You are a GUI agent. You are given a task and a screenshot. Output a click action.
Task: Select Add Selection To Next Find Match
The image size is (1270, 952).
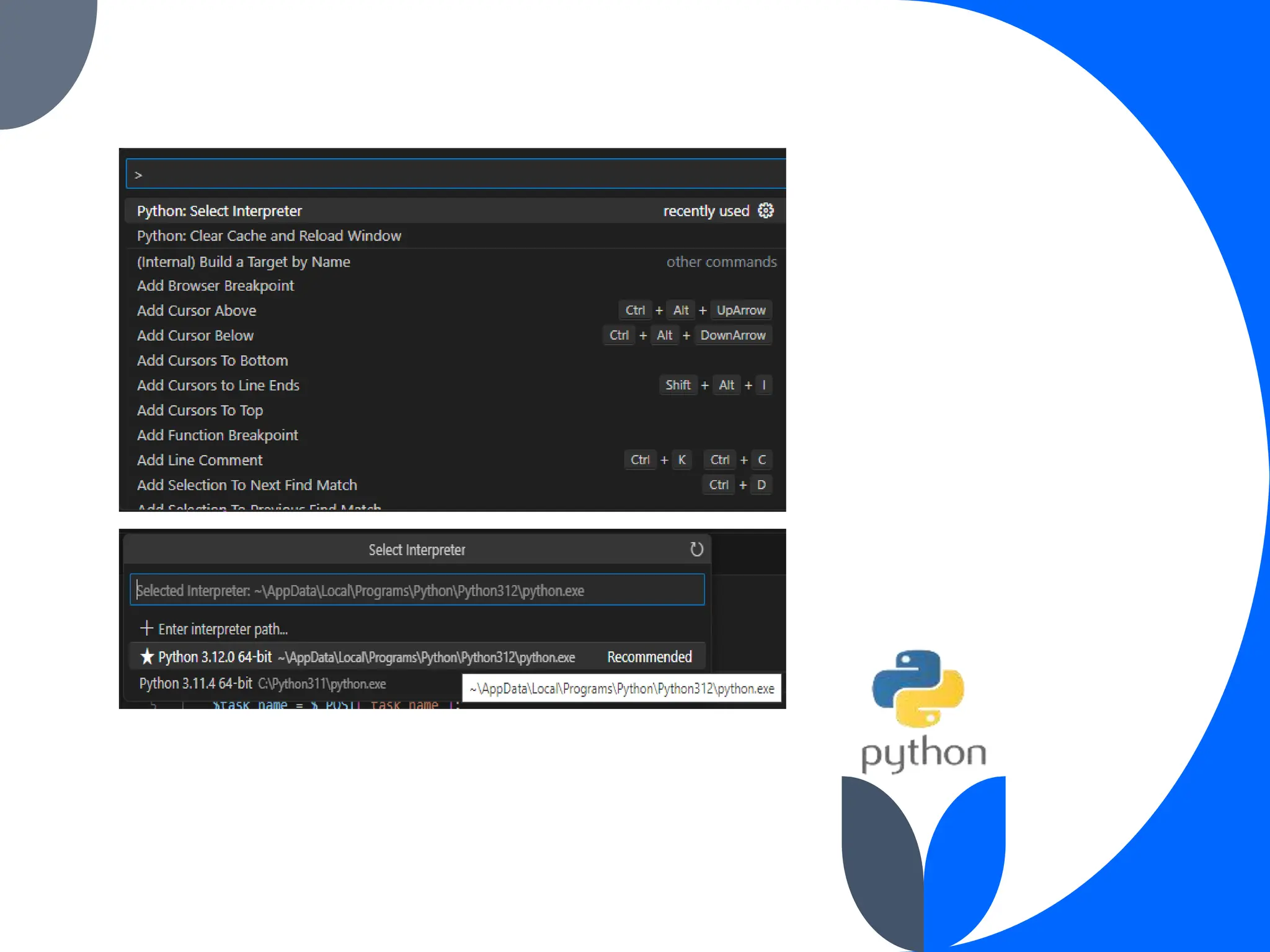click(247, 485)
